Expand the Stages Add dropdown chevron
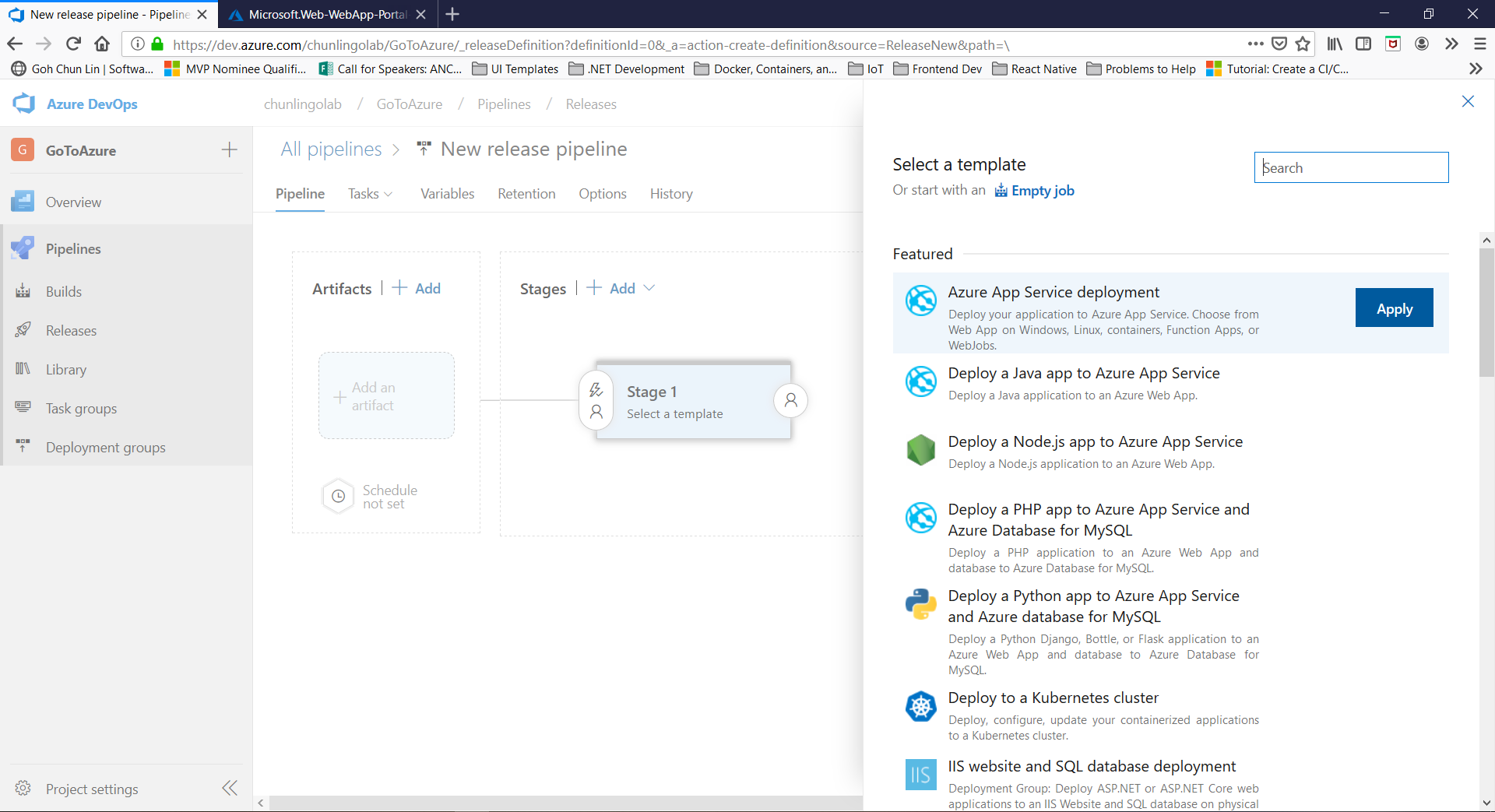1495x812 pixels. pyautogui.click(x=649, y=288)
